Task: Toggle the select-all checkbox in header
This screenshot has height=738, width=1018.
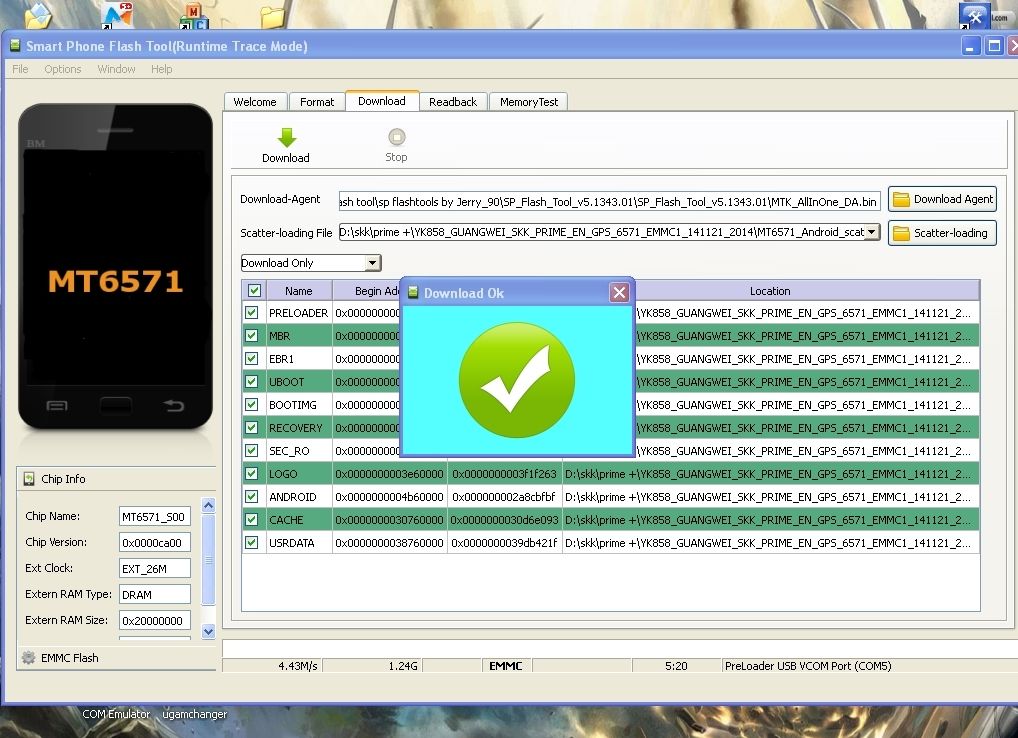Action: click(x=254, y=291)
